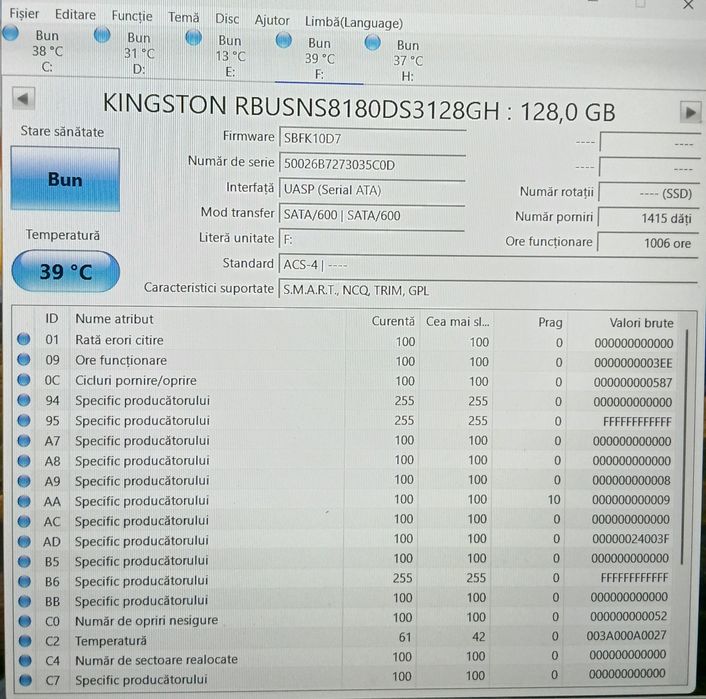Click the Prag column header
The height and width of the screenshot is (699, 706).
point(550,322)
